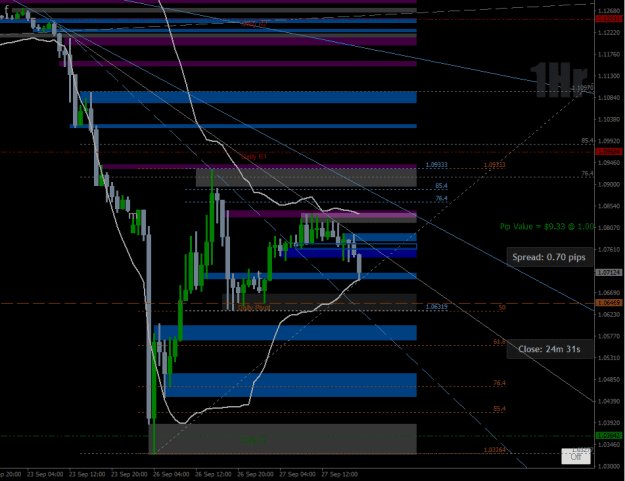Select the gray 85.4 Fibonacci level label
The width and height of the screenshot is (625, 481).
point(587,141)
